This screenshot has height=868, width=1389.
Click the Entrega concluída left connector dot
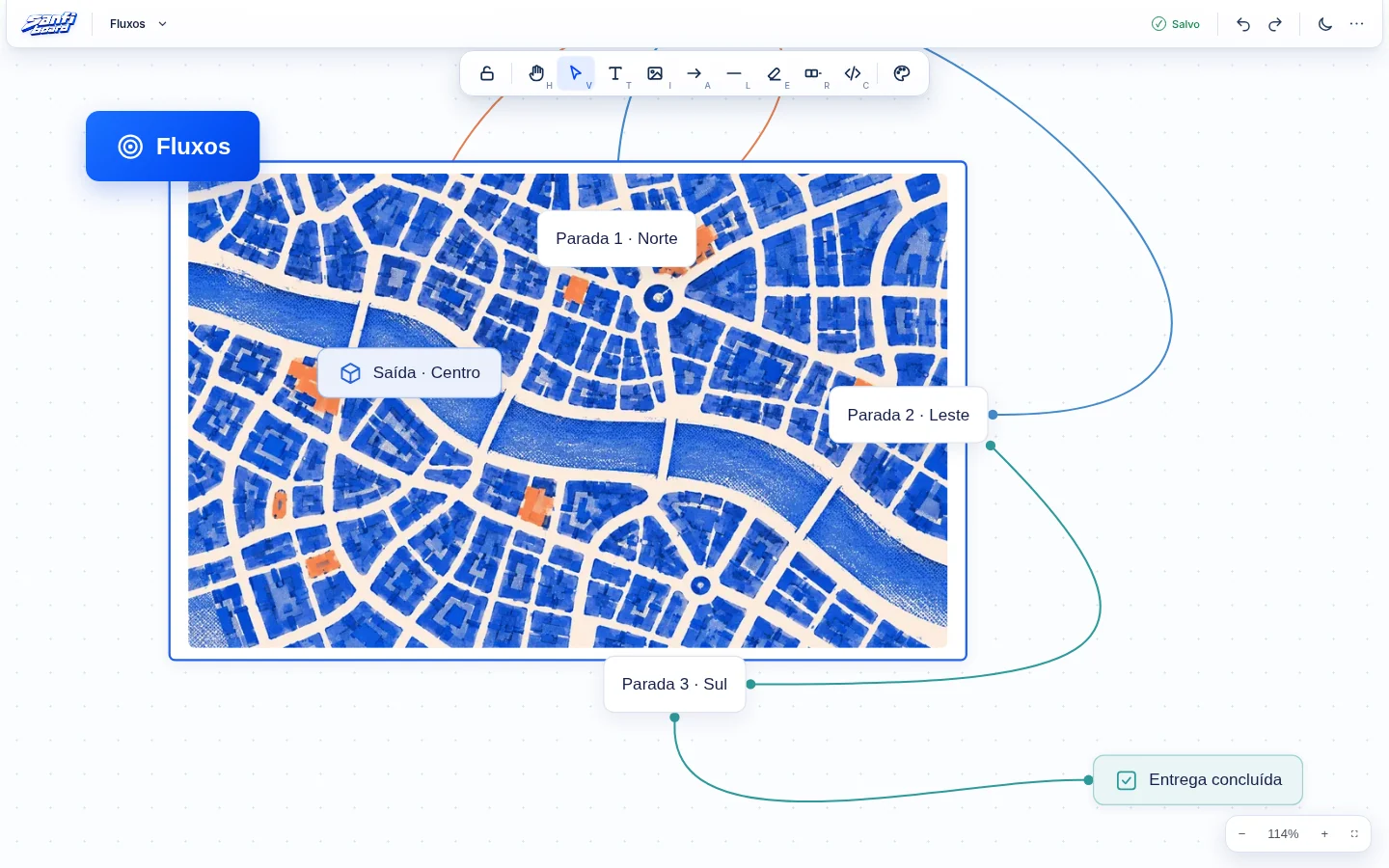coord(1088,780)
